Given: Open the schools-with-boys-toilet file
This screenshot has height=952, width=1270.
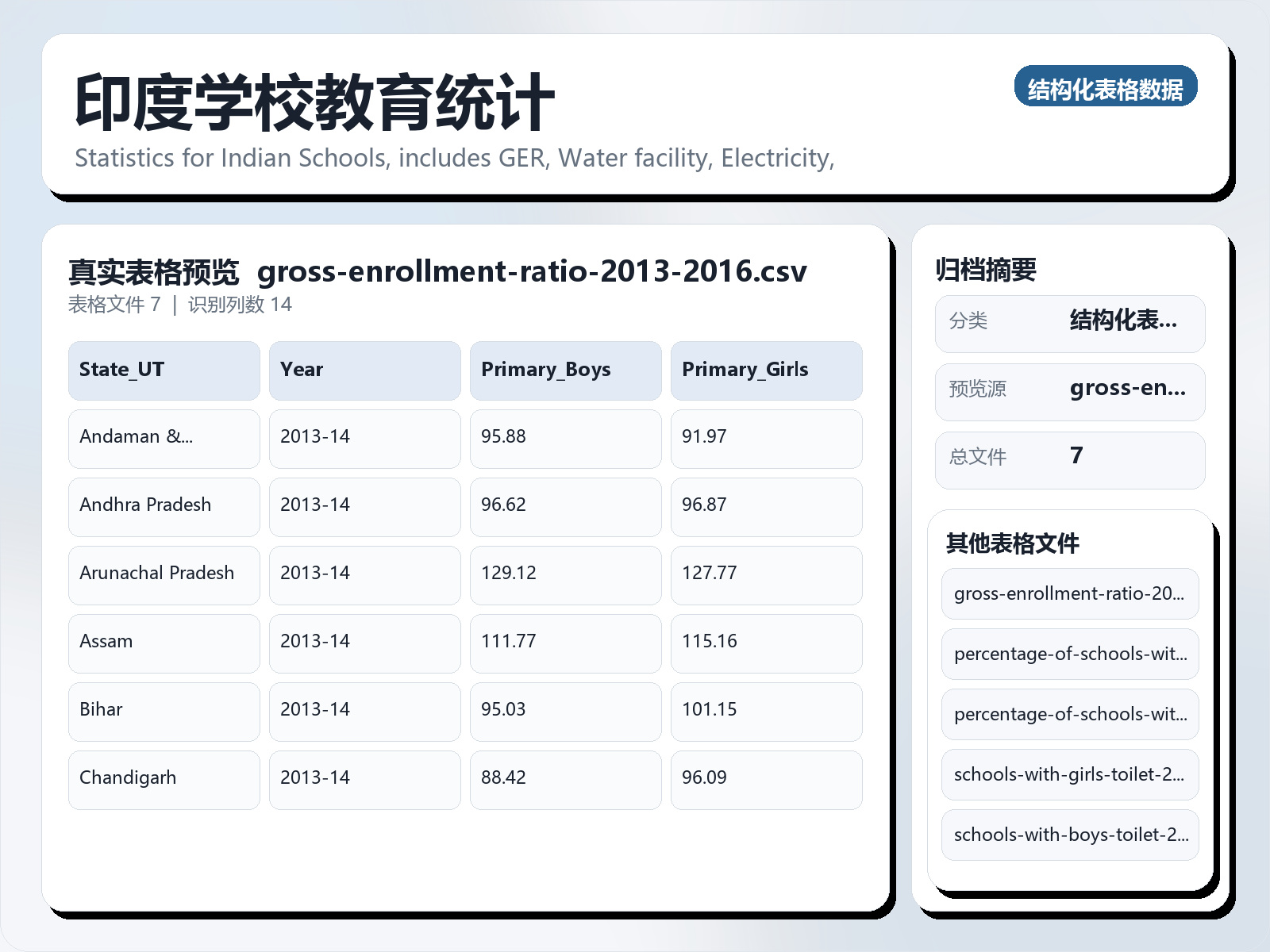Looking at the screenshot, I should pyautogui.click(x=1069, y=835).
